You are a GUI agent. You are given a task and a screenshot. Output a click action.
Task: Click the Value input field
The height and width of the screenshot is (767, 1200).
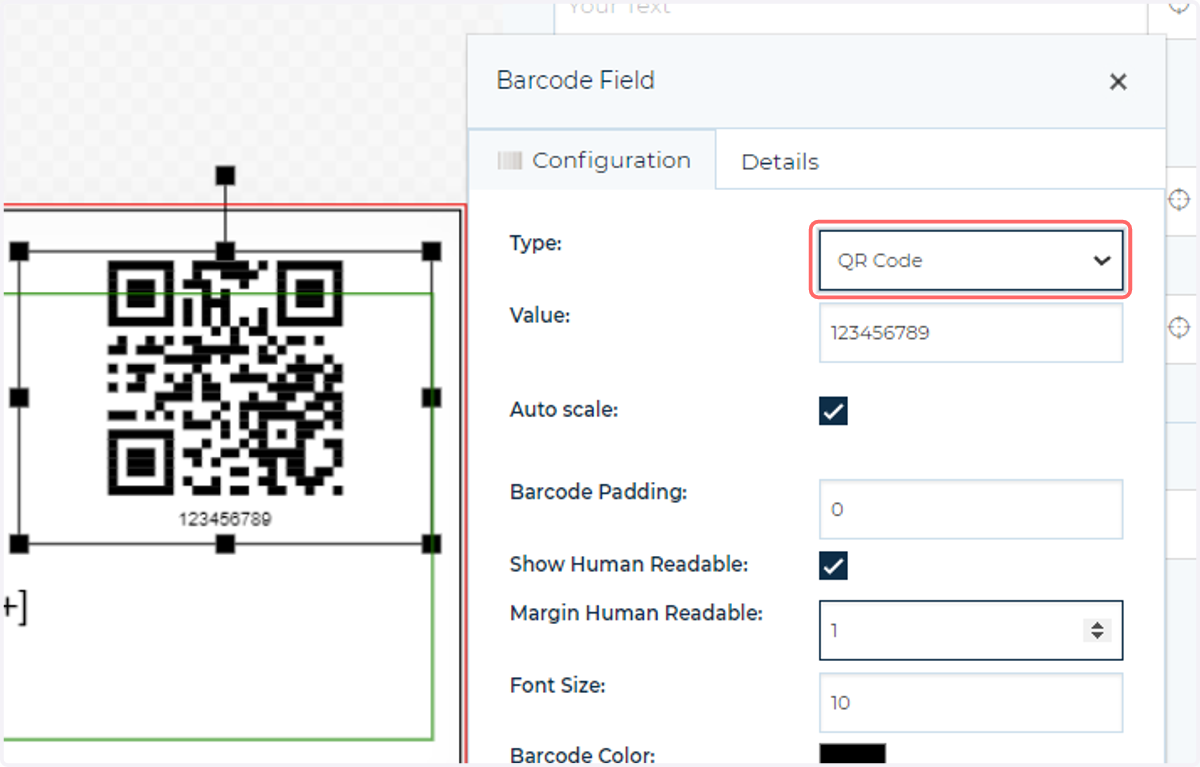970,333
